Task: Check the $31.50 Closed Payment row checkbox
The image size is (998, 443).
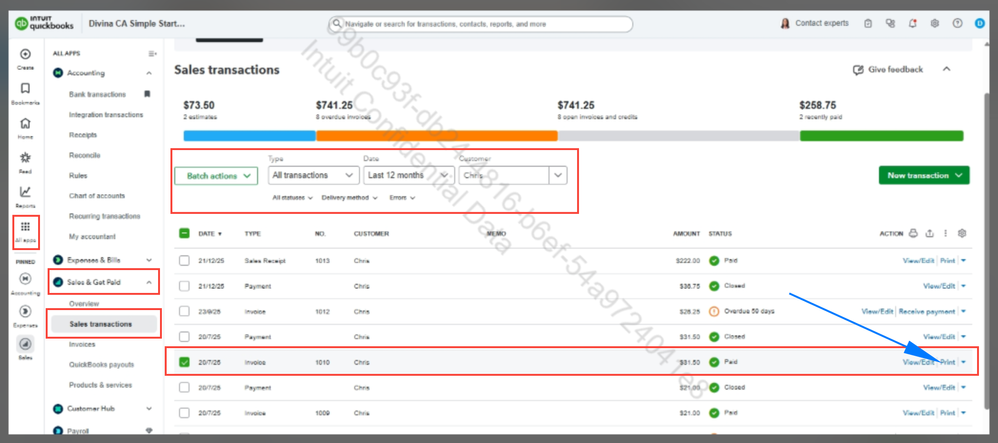Action: (184, 336)
